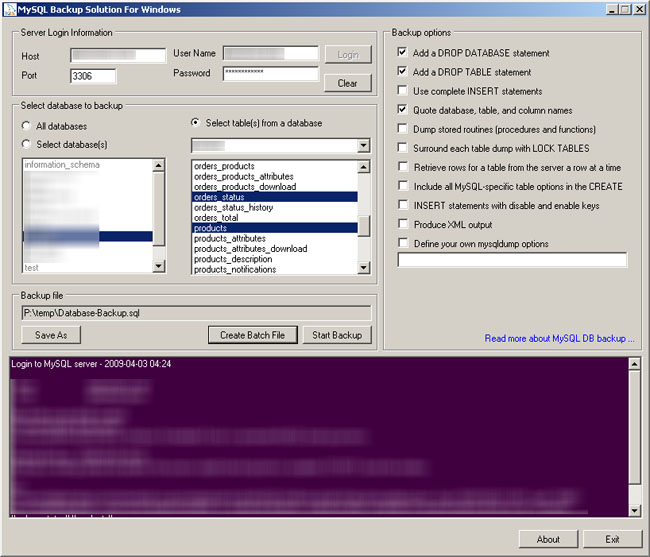The height and width of the screenshot is (557, 650).
Task: Click the app icon in the title bar
Action: (9, 9)
